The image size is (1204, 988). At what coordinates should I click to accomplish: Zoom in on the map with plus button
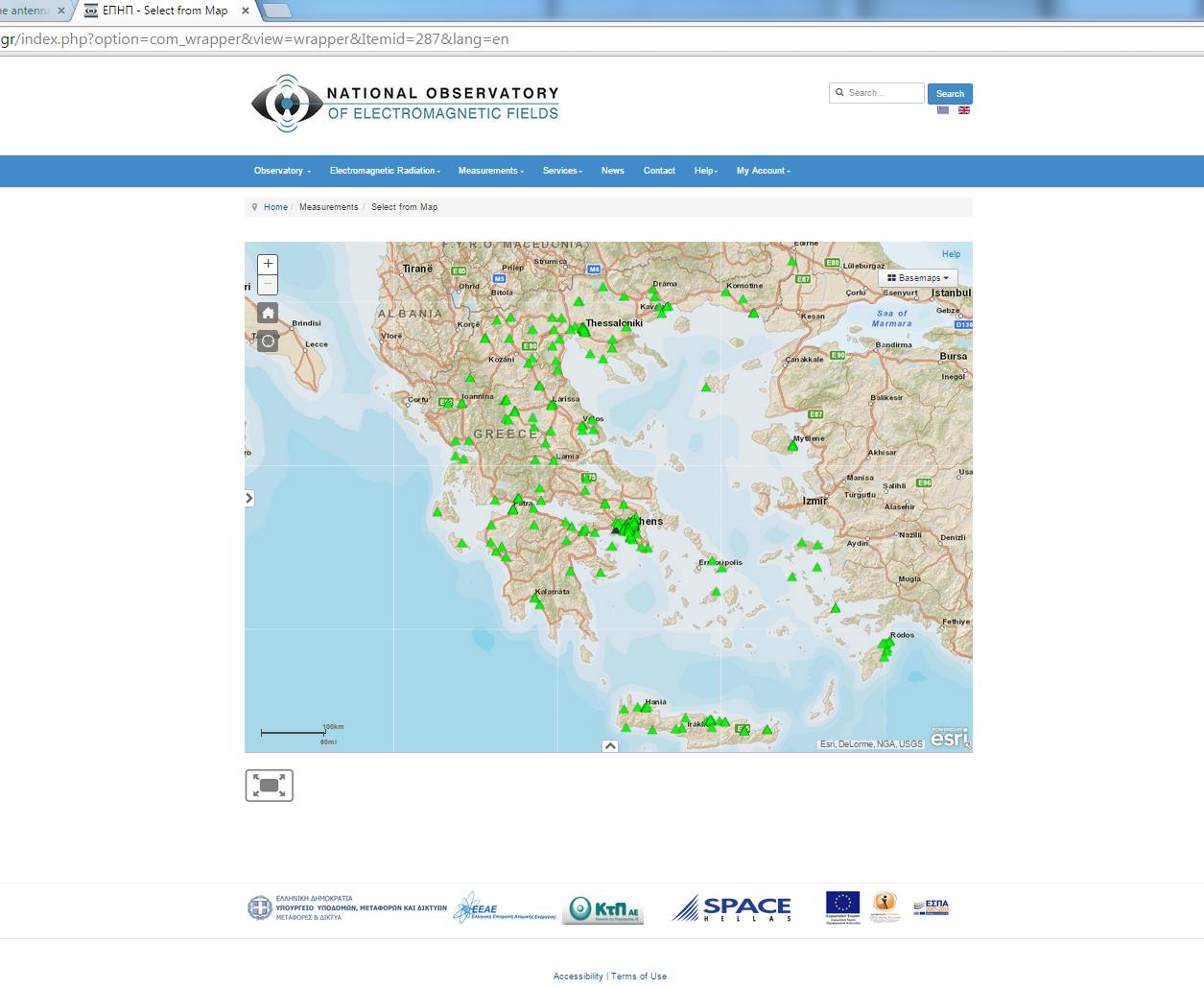(268, 264)
